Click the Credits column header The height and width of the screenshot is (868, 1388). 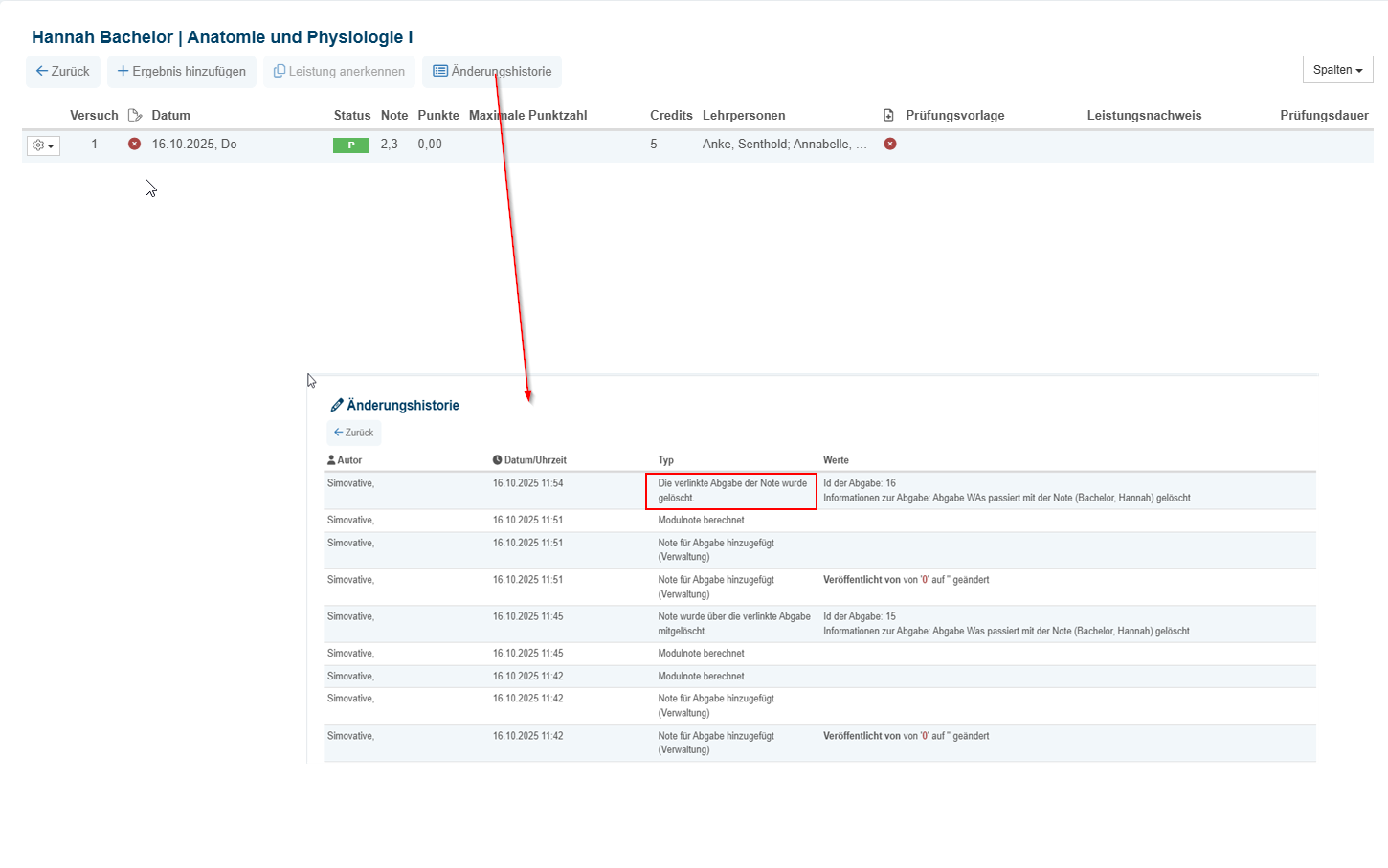pyautogui.click(x=671, y=115)
